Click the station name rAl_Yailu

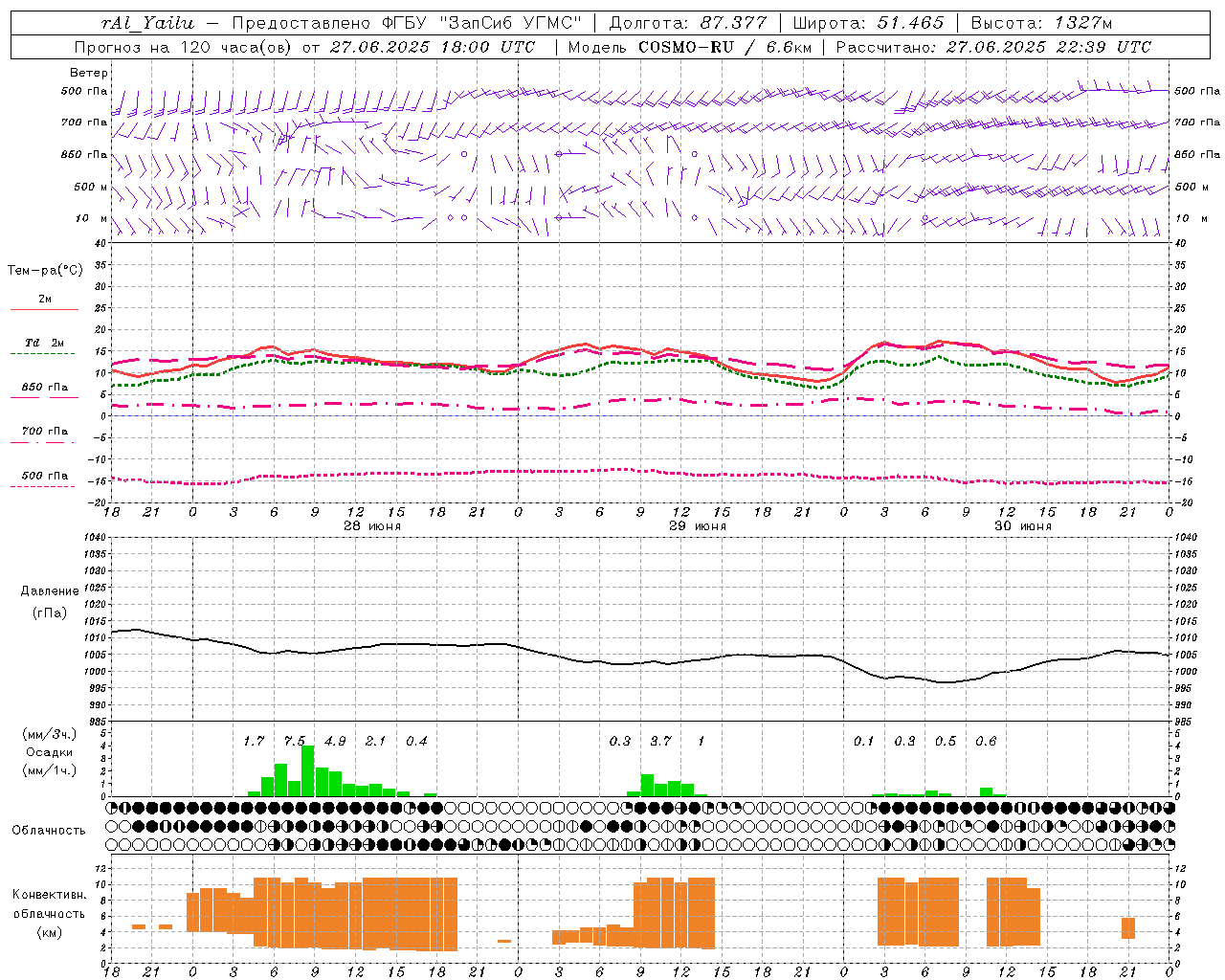147,23
